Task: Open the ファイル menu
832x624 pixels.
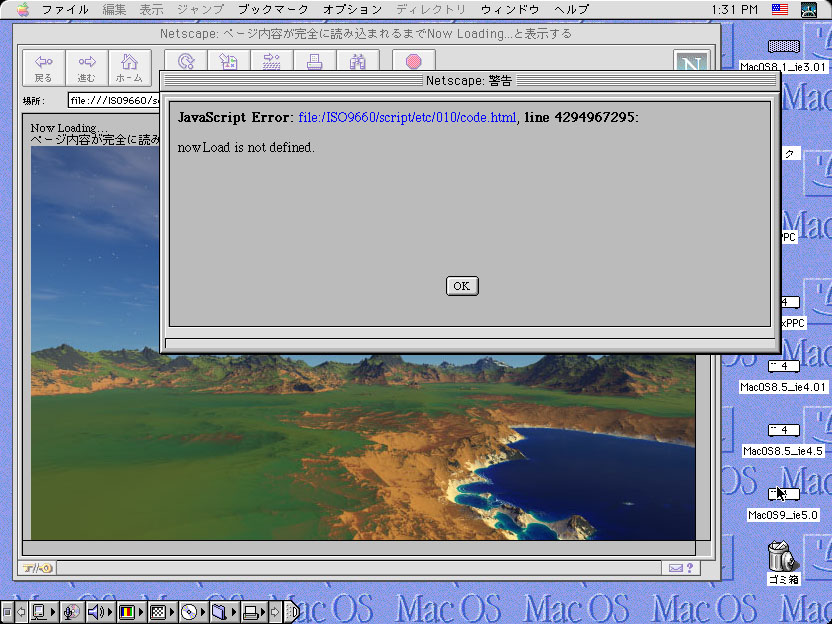Action: [65, 10]
